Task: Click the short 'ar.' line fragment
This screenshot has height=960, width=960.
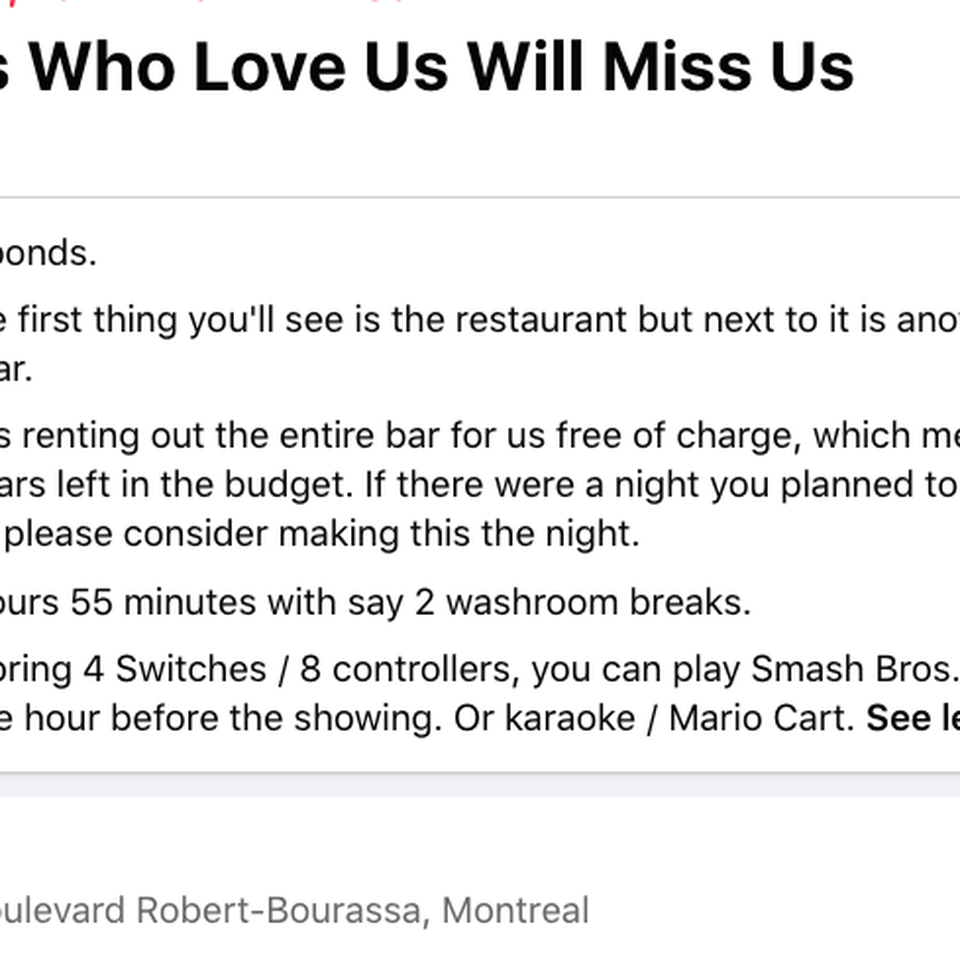Action: click(x=15, y=369)
